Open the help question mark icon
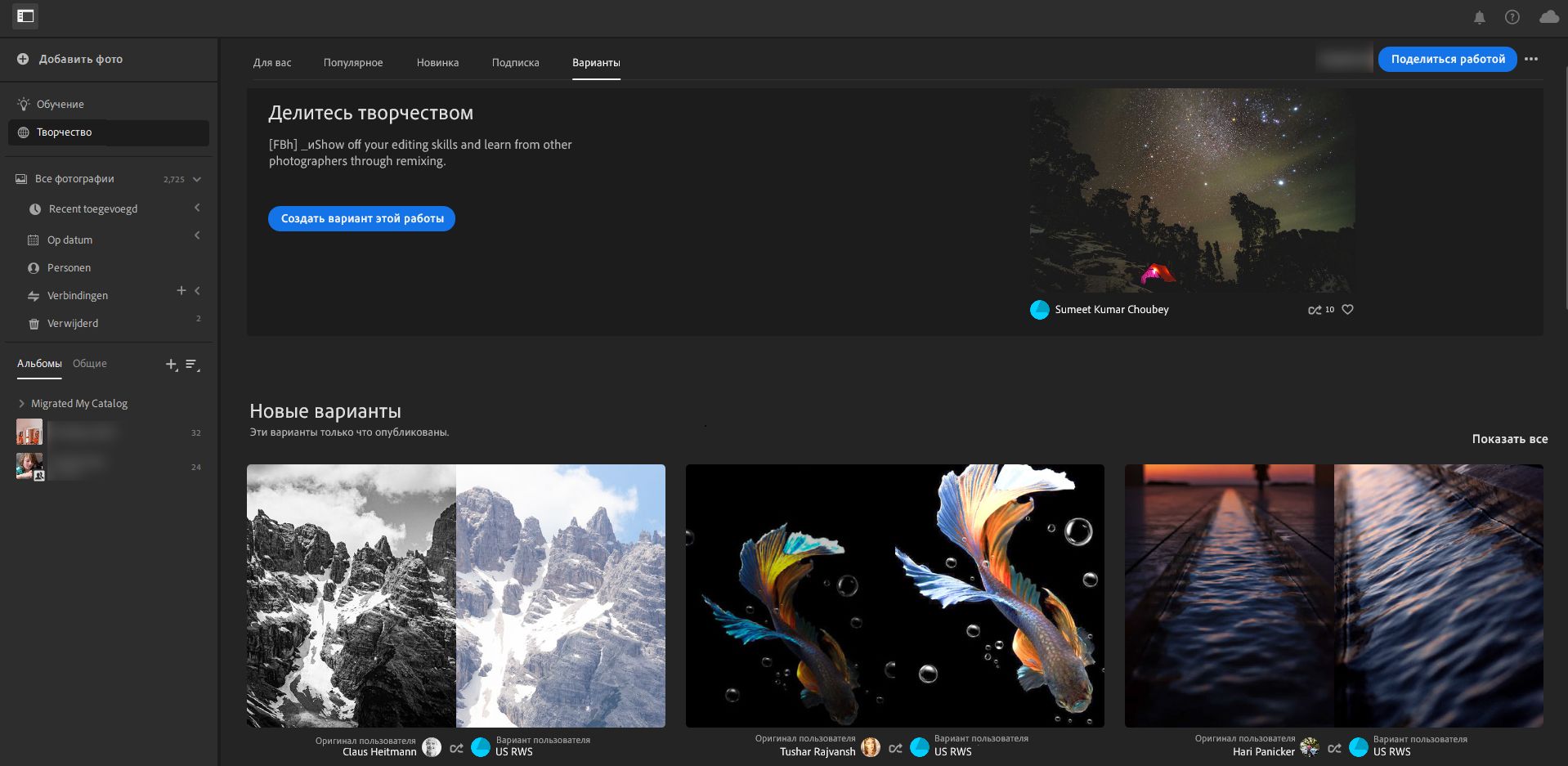Viewport: 1568px width, 766px height. 1512,17
